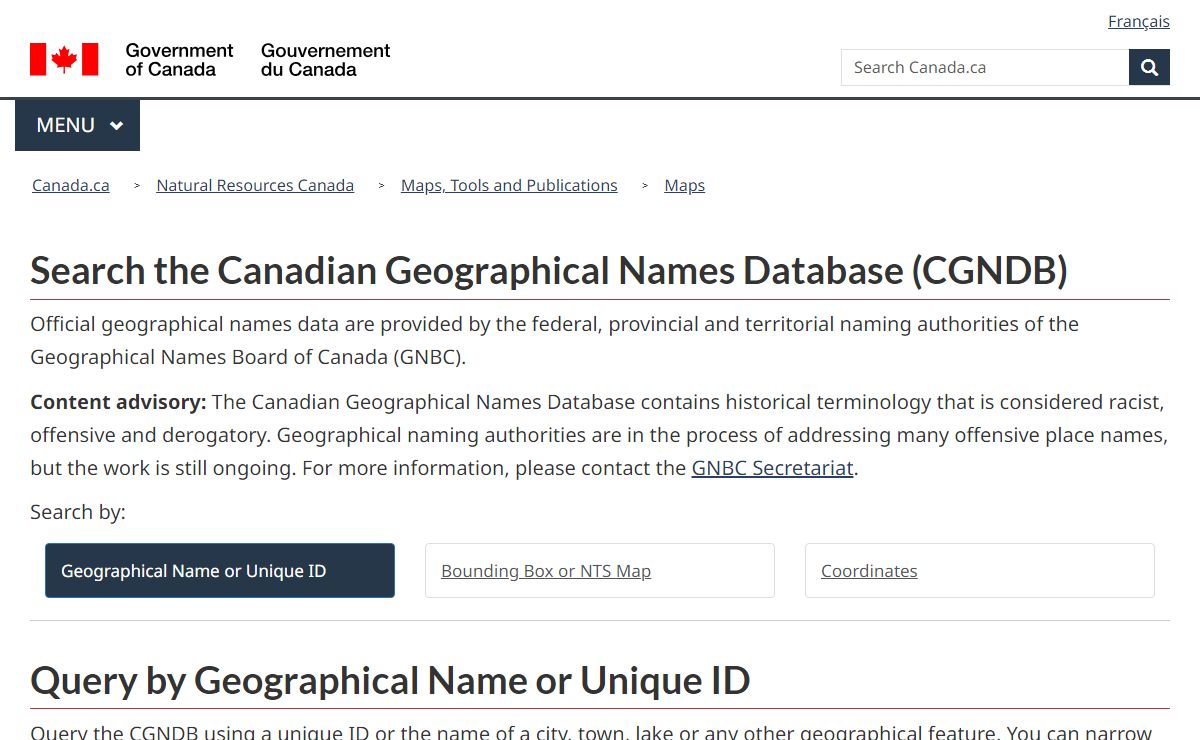Select Geographical Name or Unique ID tab
Screen dimensions: 1200x740
pyautogui.click(x=220, y=571)
